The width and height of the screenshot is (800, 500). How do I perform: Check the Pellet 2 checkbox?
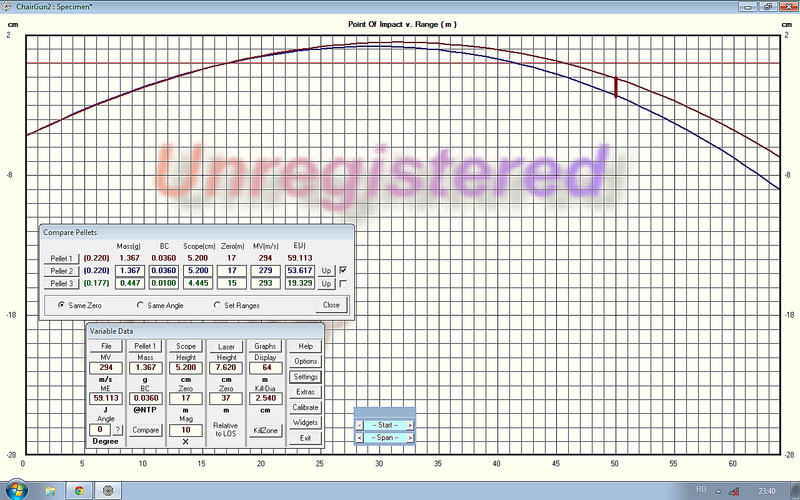(x=343, y=270)
